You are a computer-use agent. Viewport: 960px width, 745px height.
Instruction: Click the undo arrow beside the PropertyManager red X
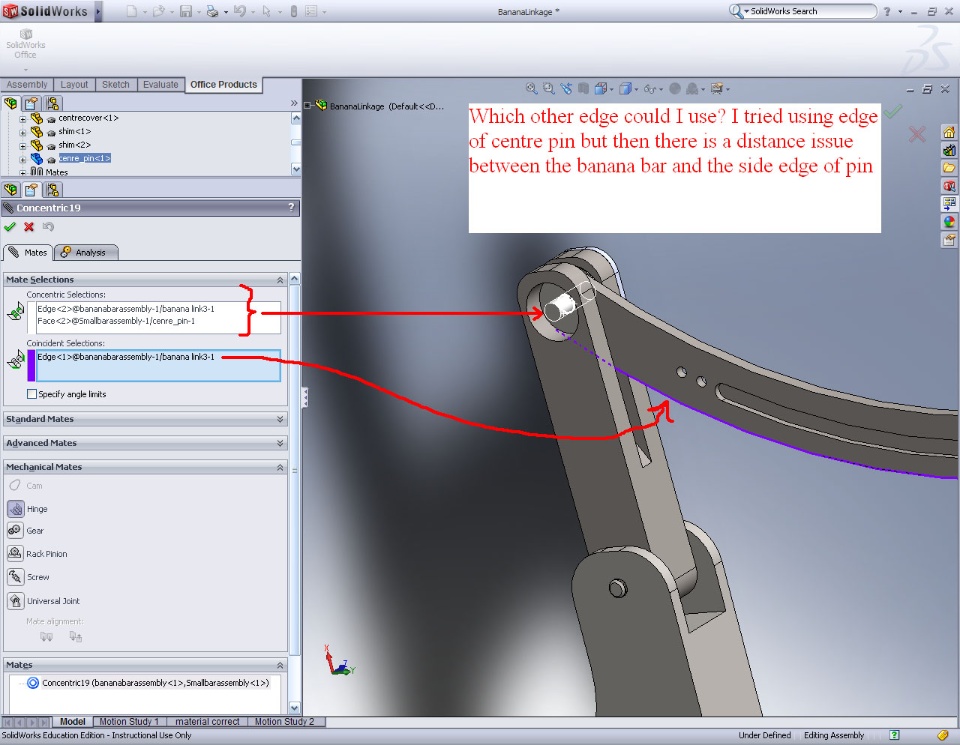coord(48,227)
